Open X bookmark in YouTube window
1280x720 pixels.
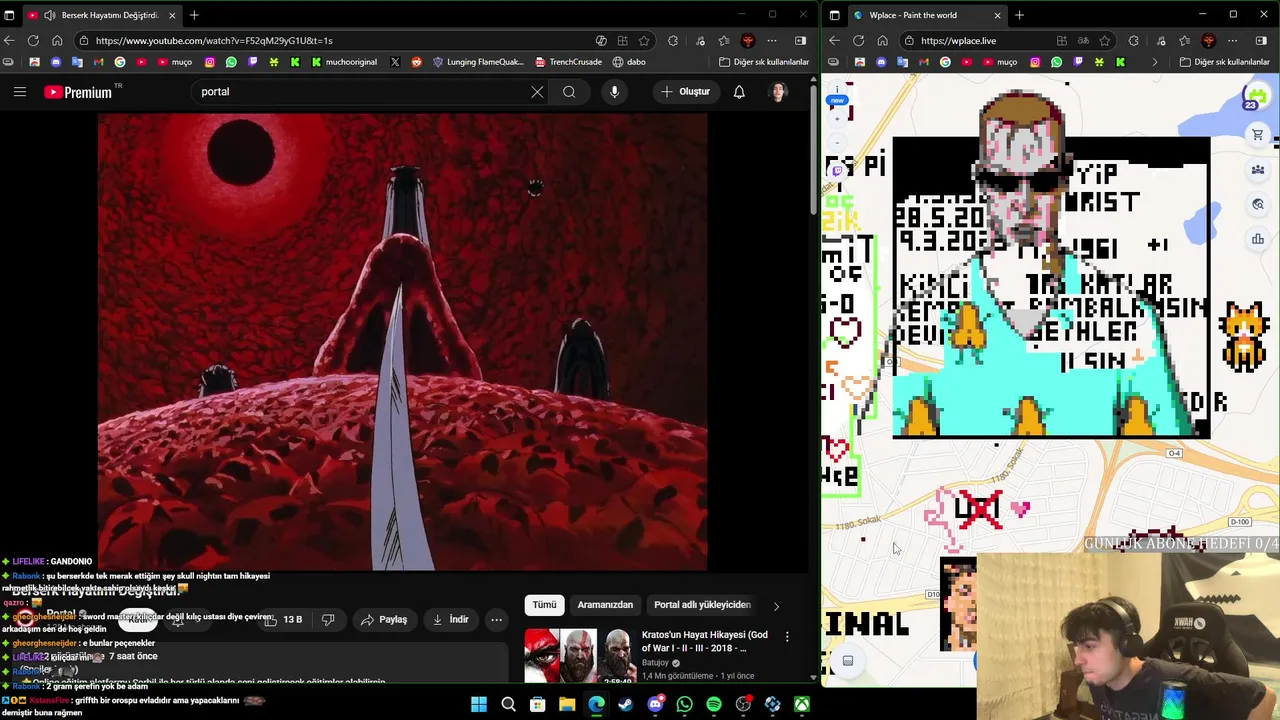point(395,62)
